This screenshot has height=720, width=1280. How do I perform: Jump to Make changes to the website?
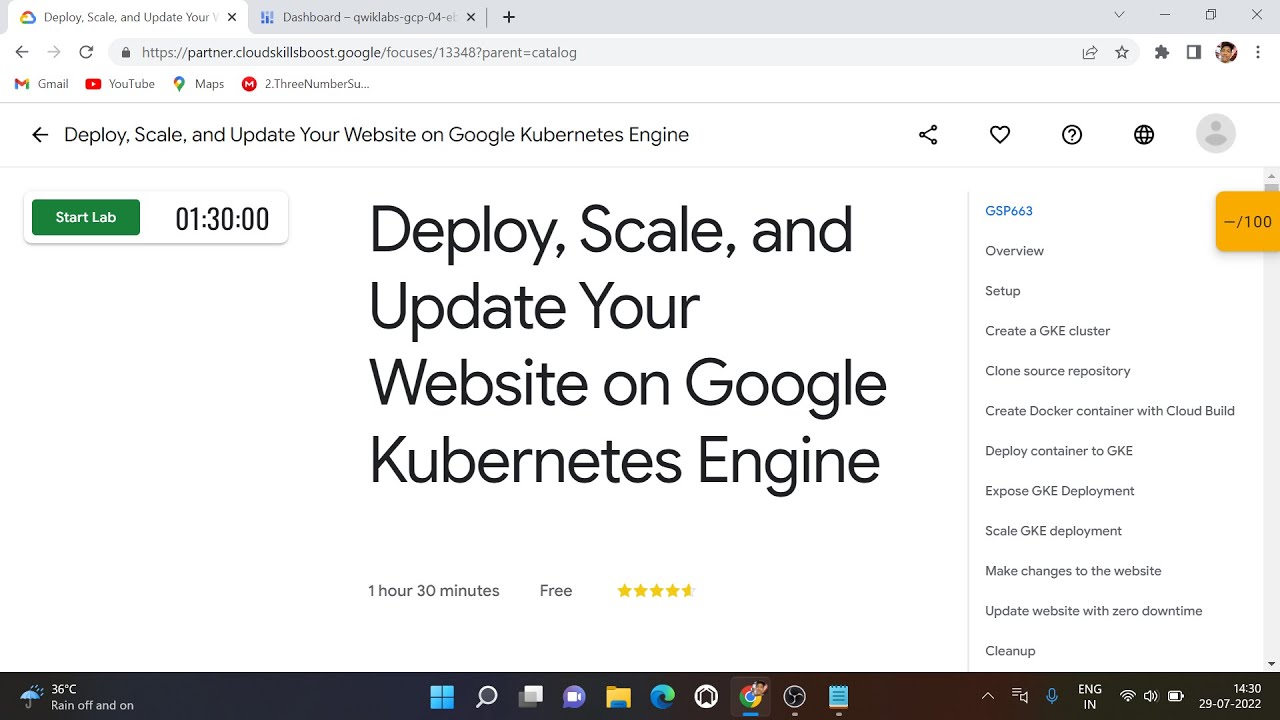[x=1073, y=571]
